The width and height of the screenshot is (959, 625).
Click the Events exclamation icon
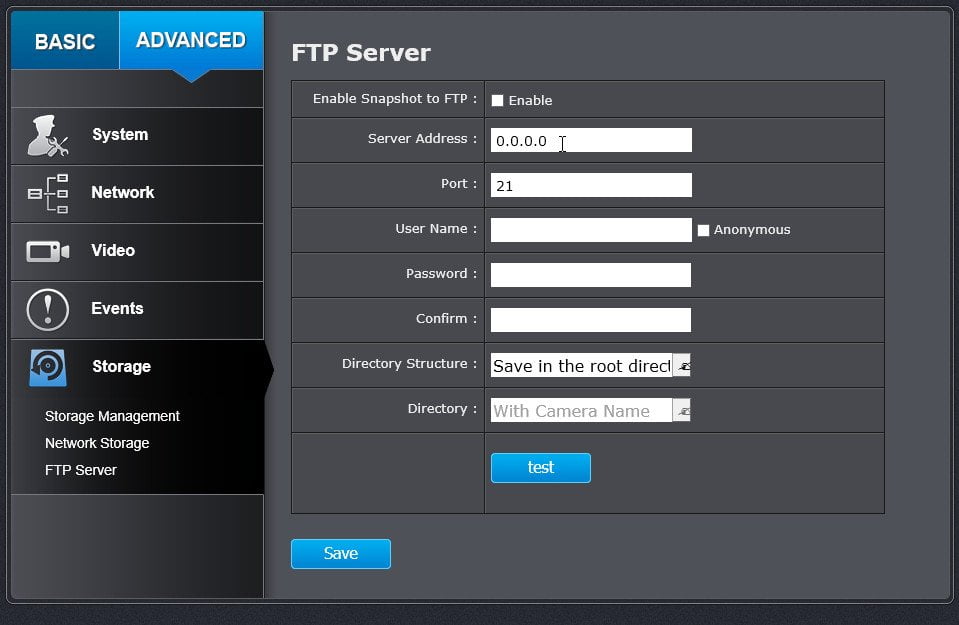[x=48, y=309]
